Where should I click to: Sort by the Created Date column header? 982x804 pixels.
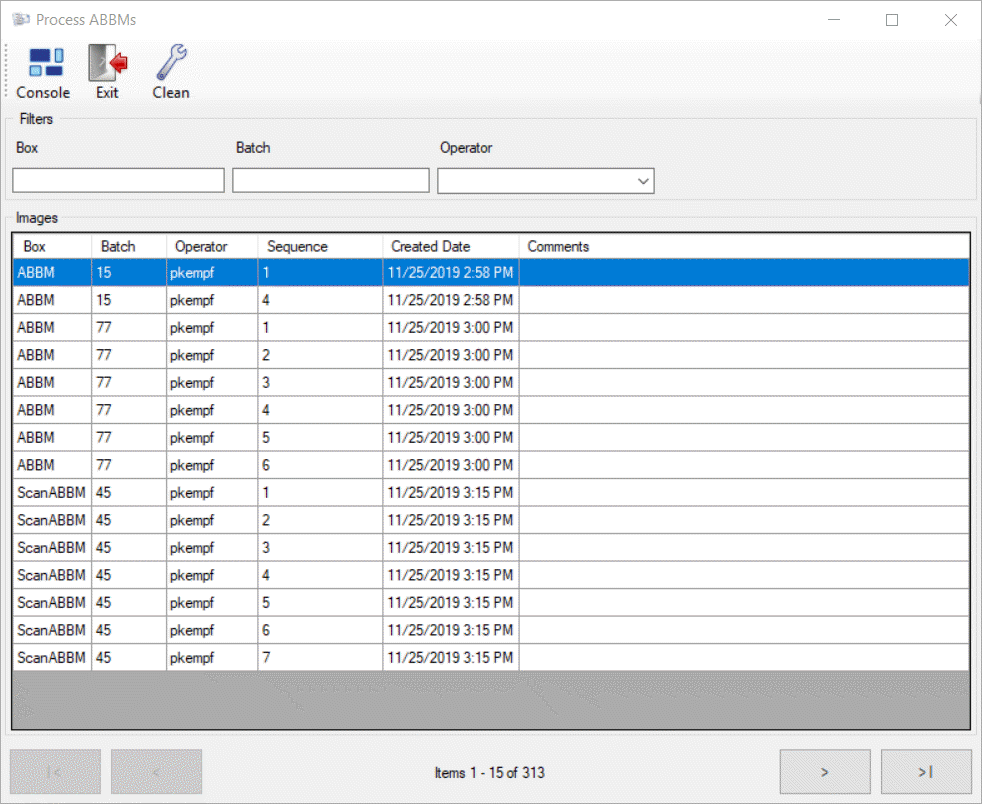[451, 247]
